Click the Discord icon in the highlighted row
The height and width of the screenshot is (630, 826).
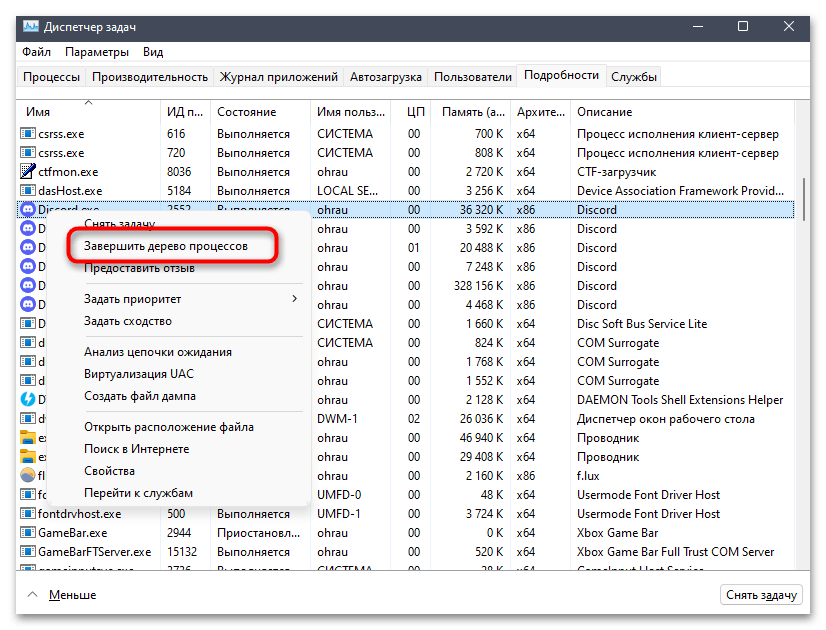pyautogui.click(x=27, y=210)
